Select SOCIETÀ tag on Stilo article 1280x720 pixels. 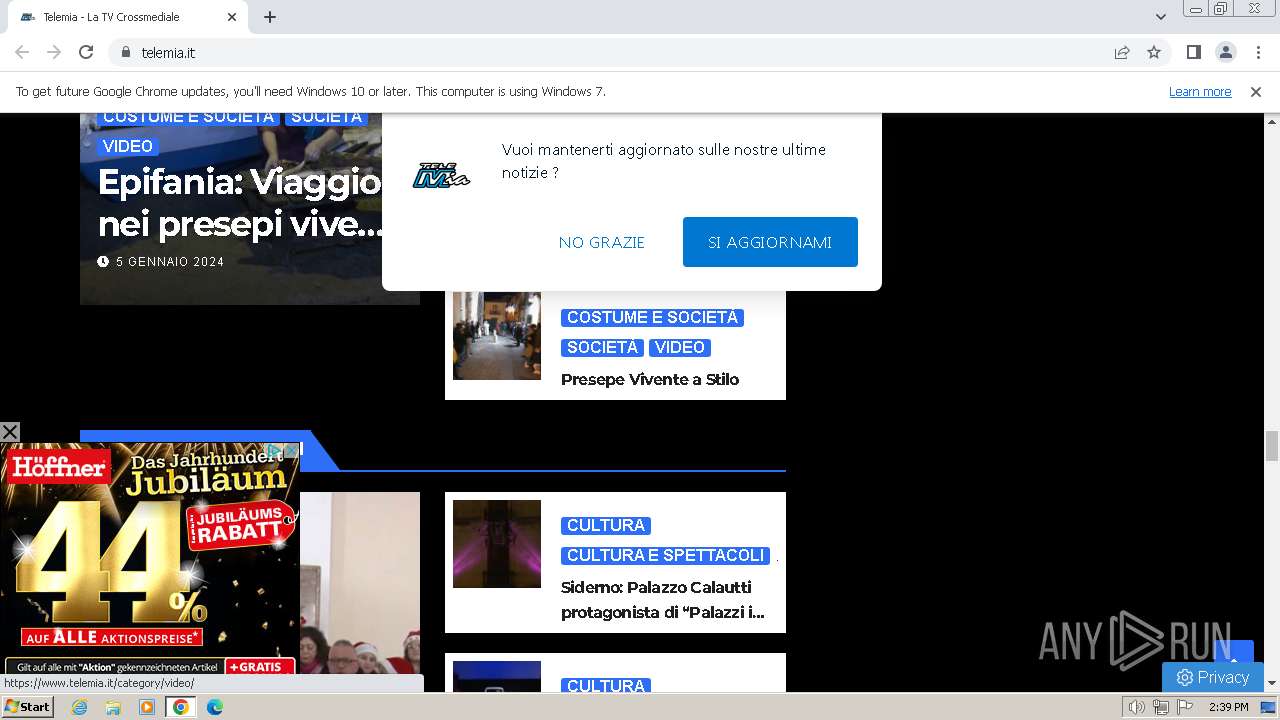click(602, 347)
